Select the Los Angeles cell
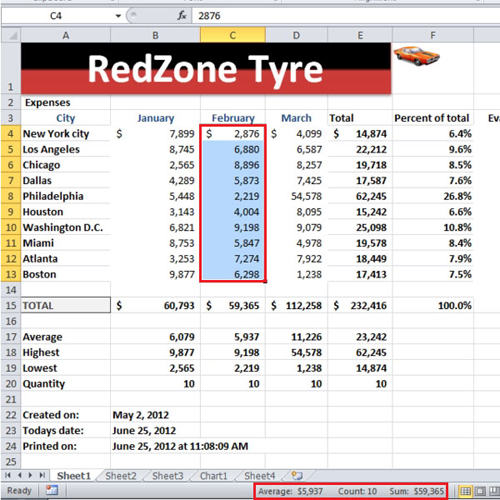Image resolution: width=500 pixels, height=500 pixels. tap(66, 149)
